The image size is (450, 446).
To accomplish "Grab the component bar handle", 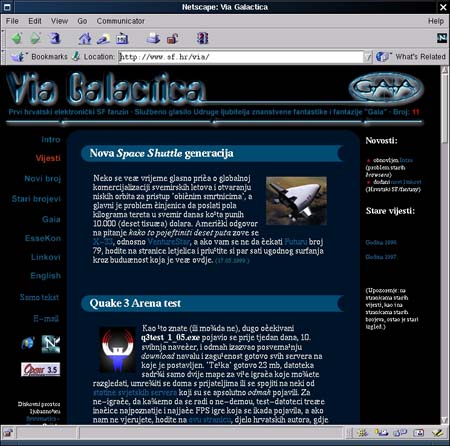I will click(349, 433).
